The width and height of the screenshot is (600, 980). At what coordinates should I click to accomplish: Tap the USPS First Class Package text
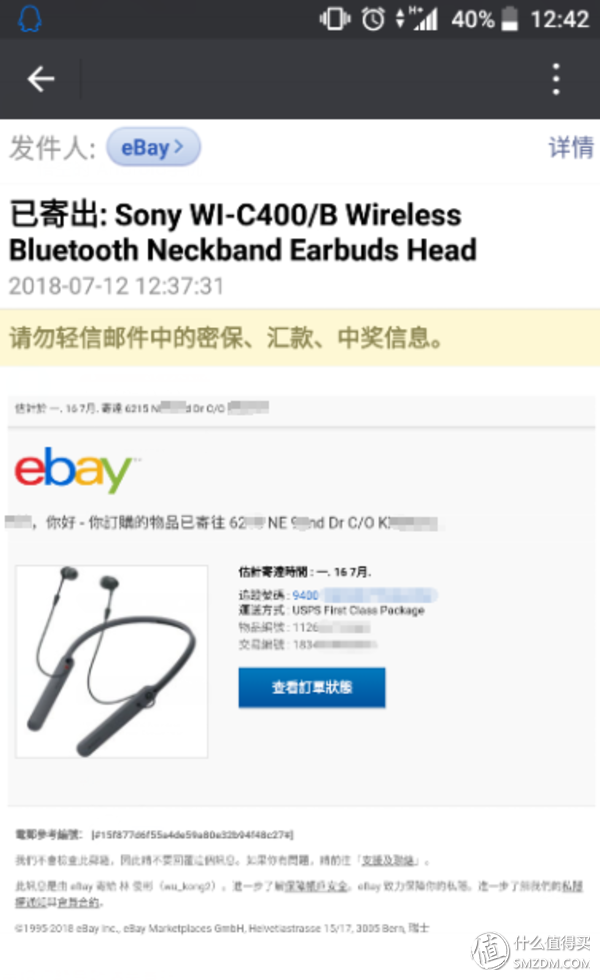[358, 610]
